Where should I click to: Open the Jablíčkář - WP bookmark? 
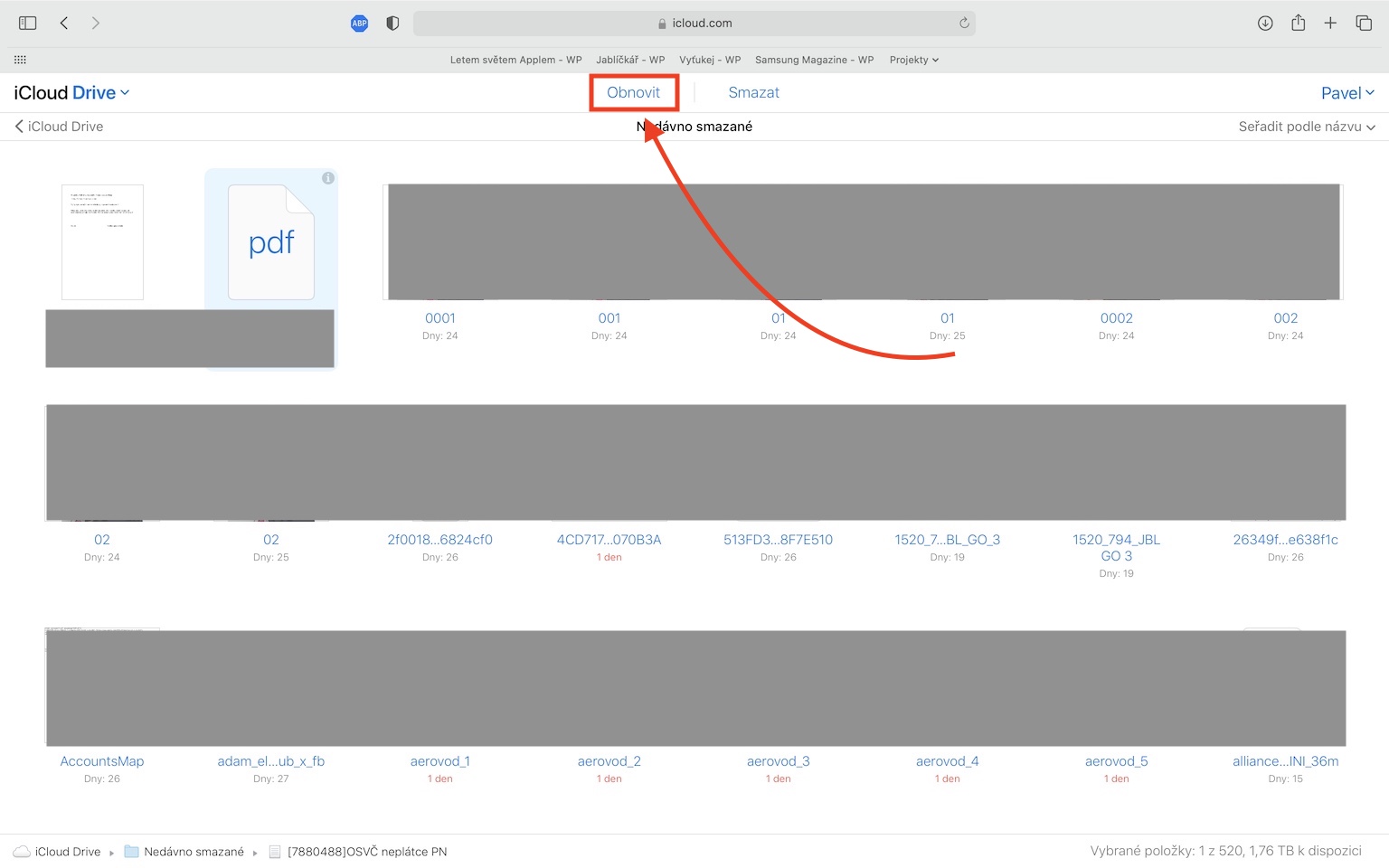tap(630, 60)
